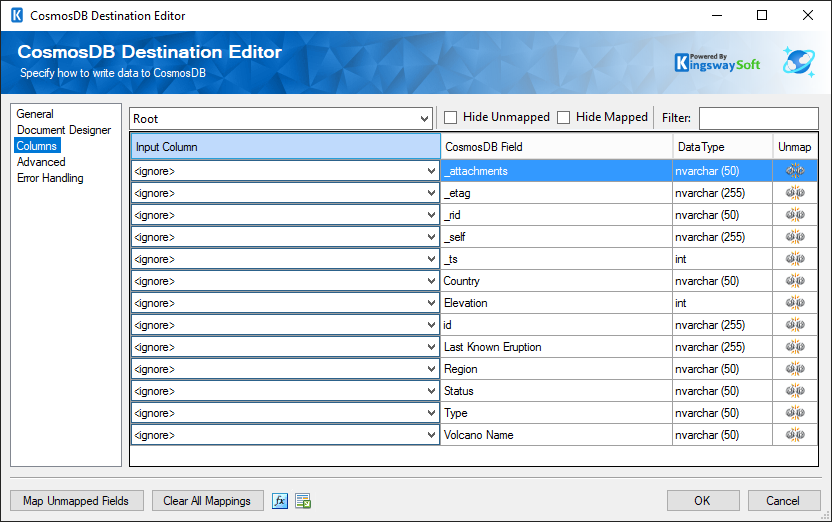Click the CosmosDB planet icon in header
Screen dimensions: 832x522
coord(799,62)
